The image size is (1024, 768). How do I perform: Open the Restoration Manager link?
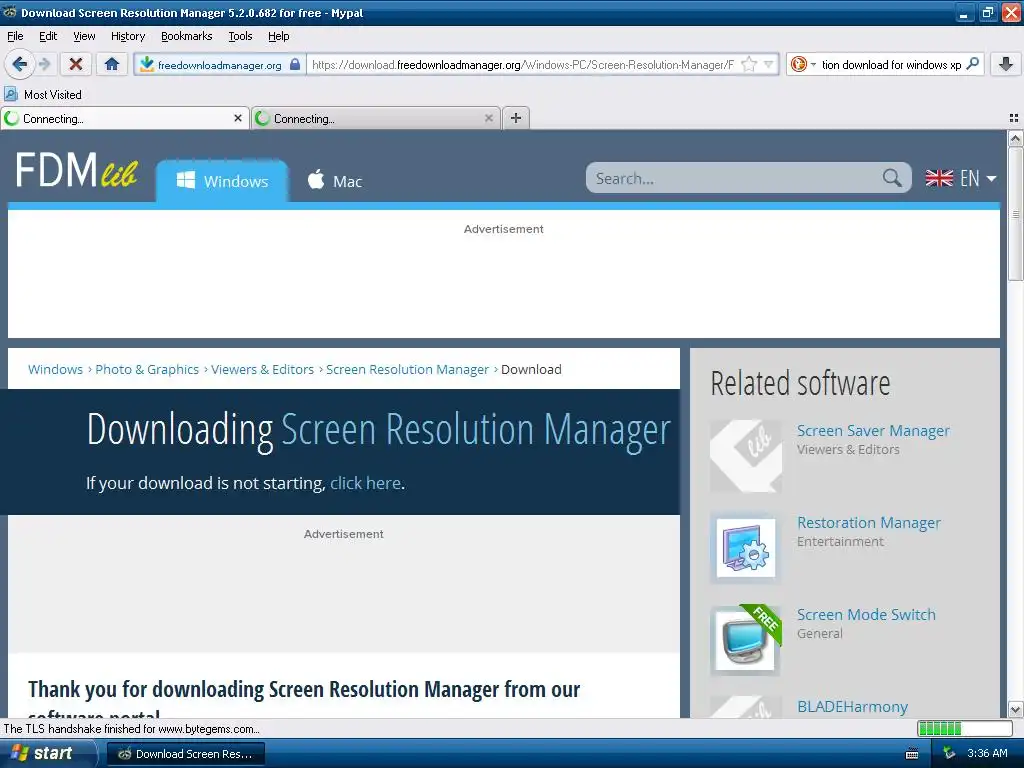869,522
